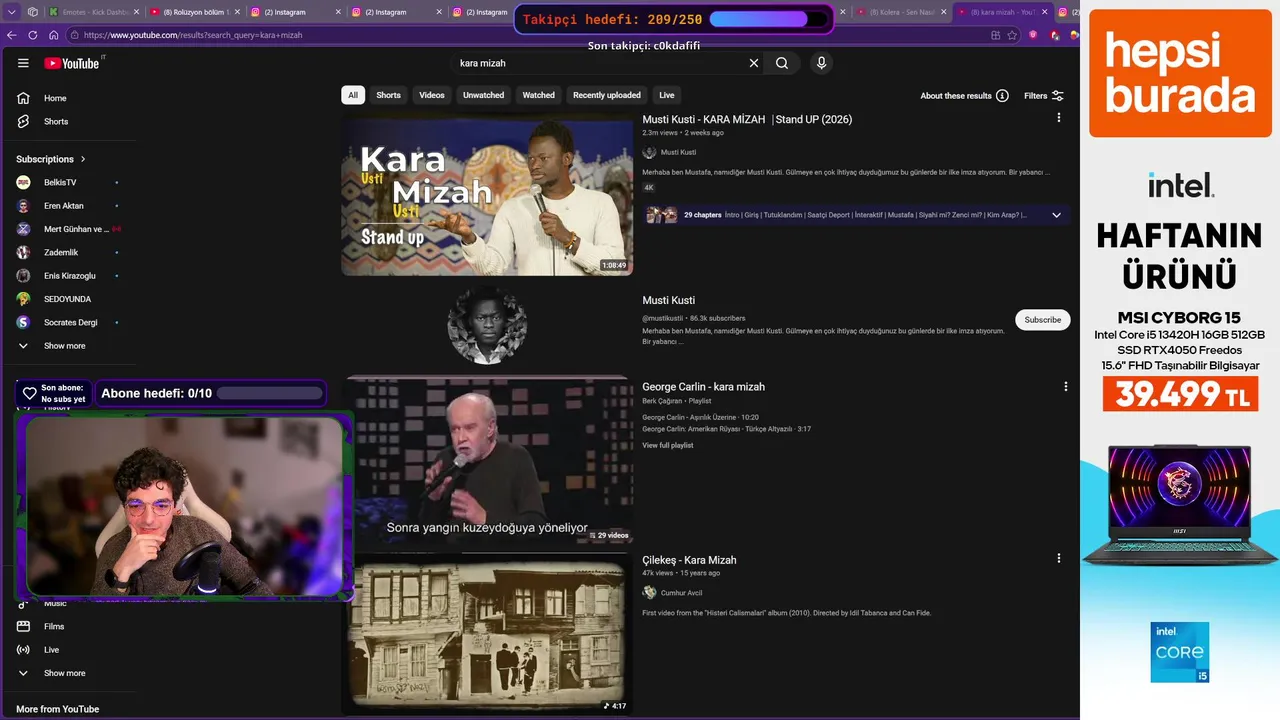The image size is (1280, 720).
Task: Select the Videos filter chip
Action: coord(432,95)
